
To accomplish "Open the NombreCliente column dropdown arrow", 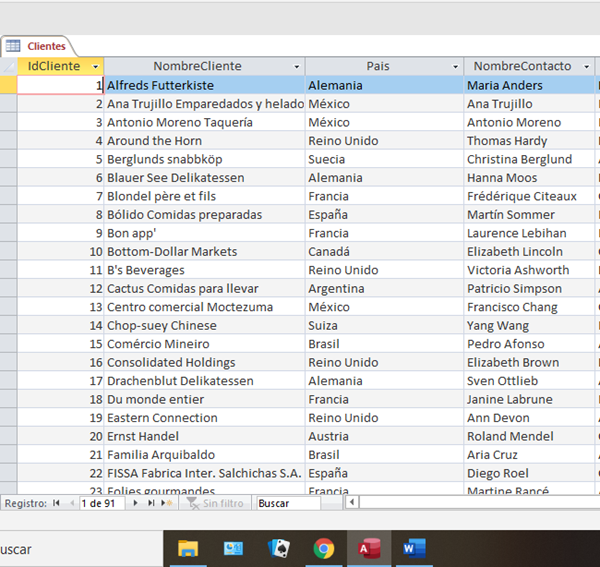I will coord(296,67).
